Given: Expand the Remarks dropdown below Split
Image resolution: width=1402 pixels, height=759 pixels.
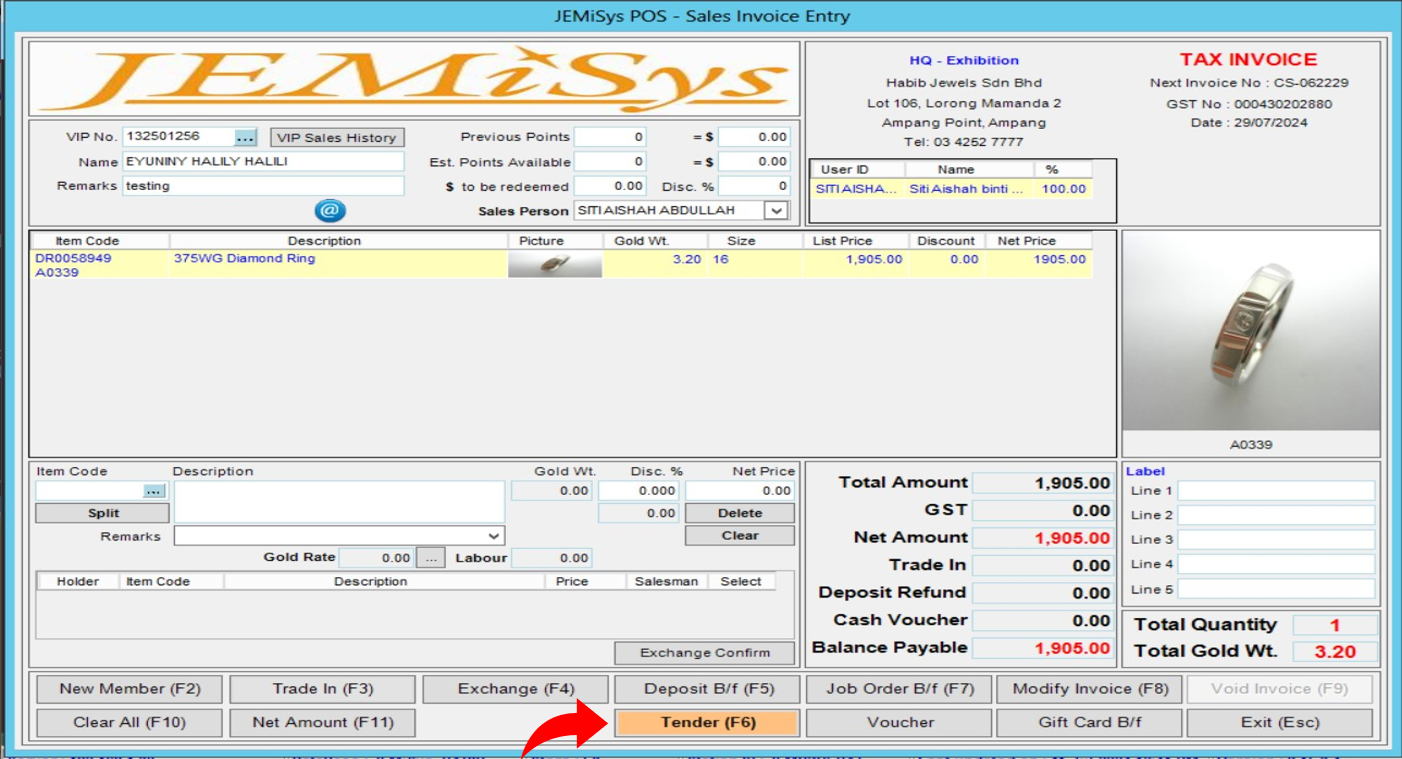Looking at the screenshot, I should tap(494, 536).
